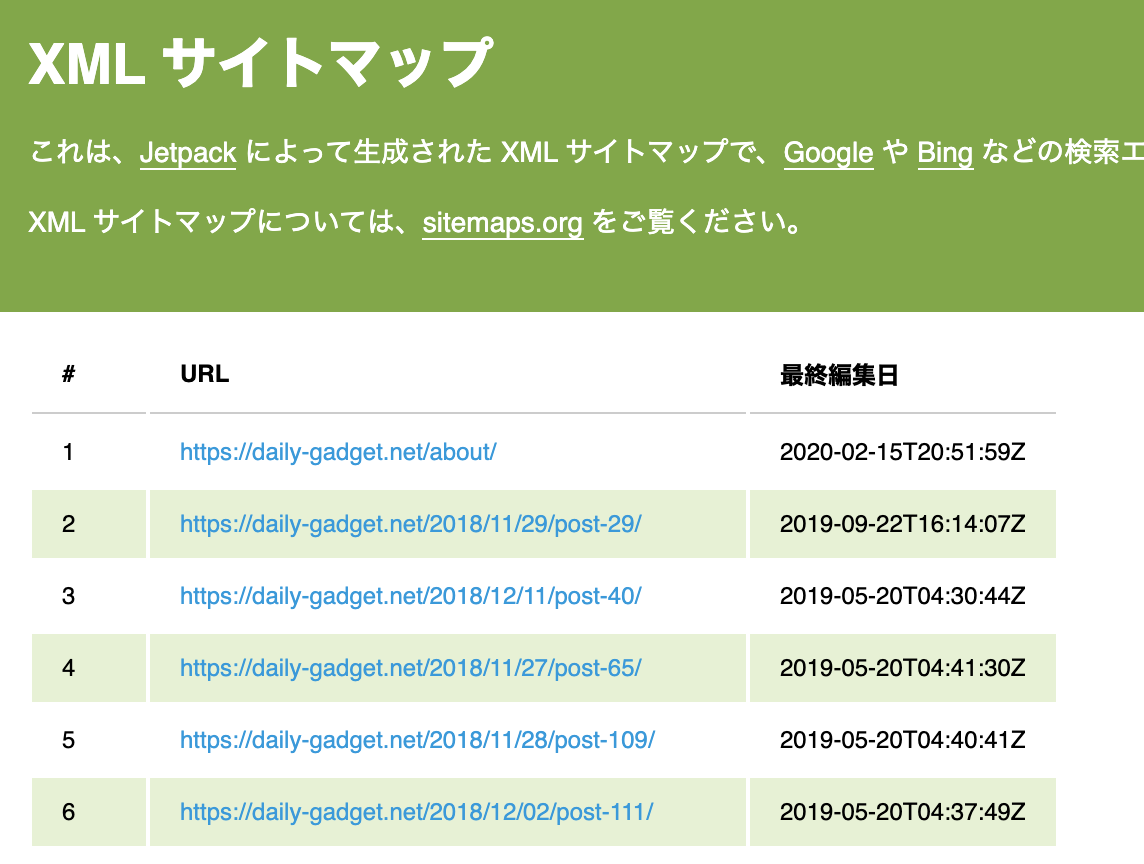This screenshot has width=1144, height=864.
Task: Visit sitemaps.org from the description
Action: 502,224
